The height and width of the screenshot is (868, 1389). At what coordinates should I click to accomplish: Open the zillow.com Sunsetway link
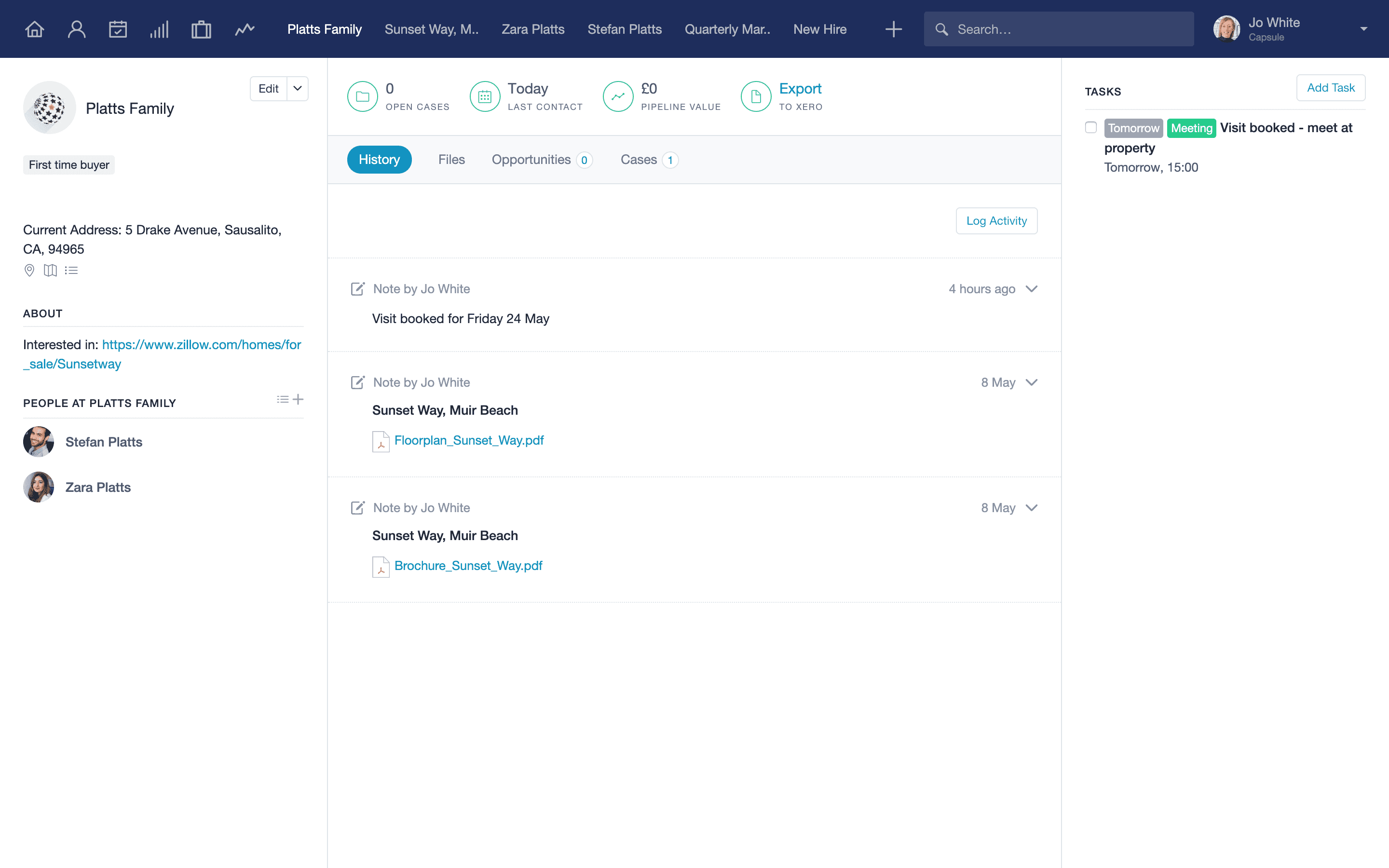[x=162, y=354]
